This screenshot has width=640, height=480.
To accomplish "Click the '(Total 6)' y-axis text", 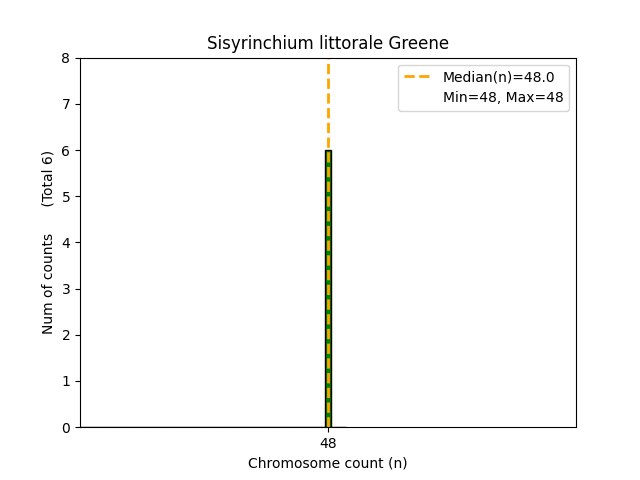I will (48, 179).
